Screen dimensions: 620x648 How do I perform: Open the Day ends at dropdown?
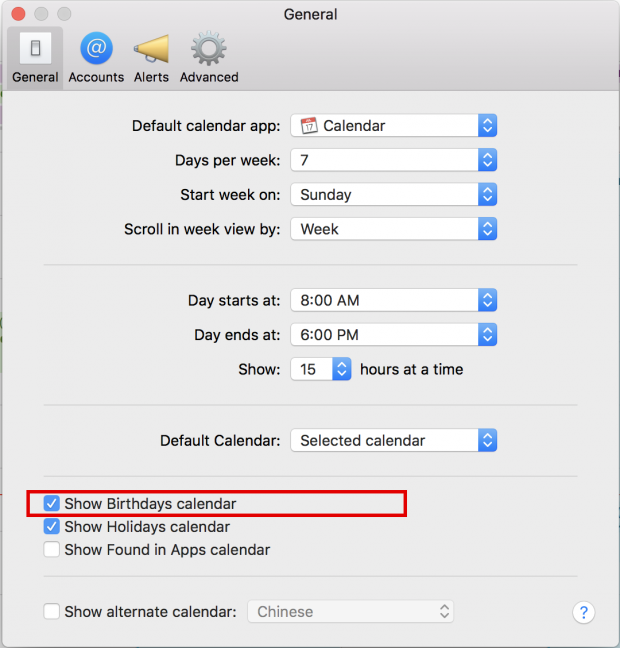pyautogui.click(x=393, y=335)
